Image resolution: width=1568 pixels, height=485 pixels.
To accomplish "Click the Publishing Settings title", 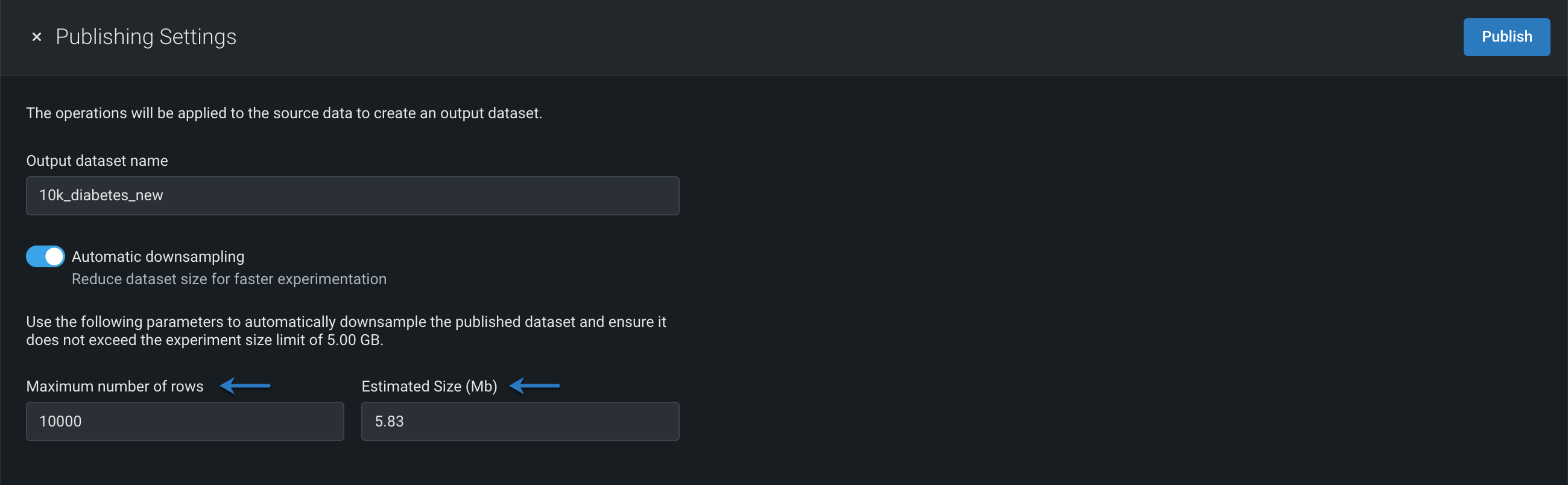I will tap(145, 37).
